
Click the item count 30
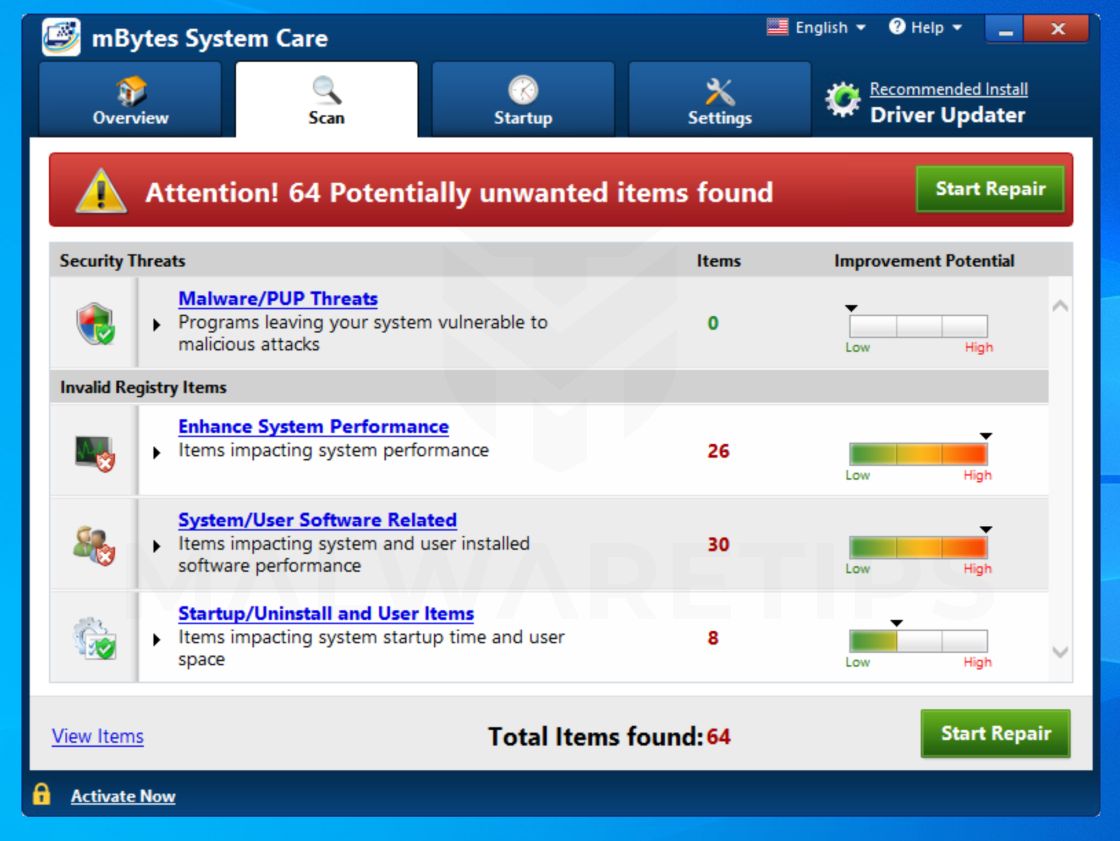(x=718, y=544)
